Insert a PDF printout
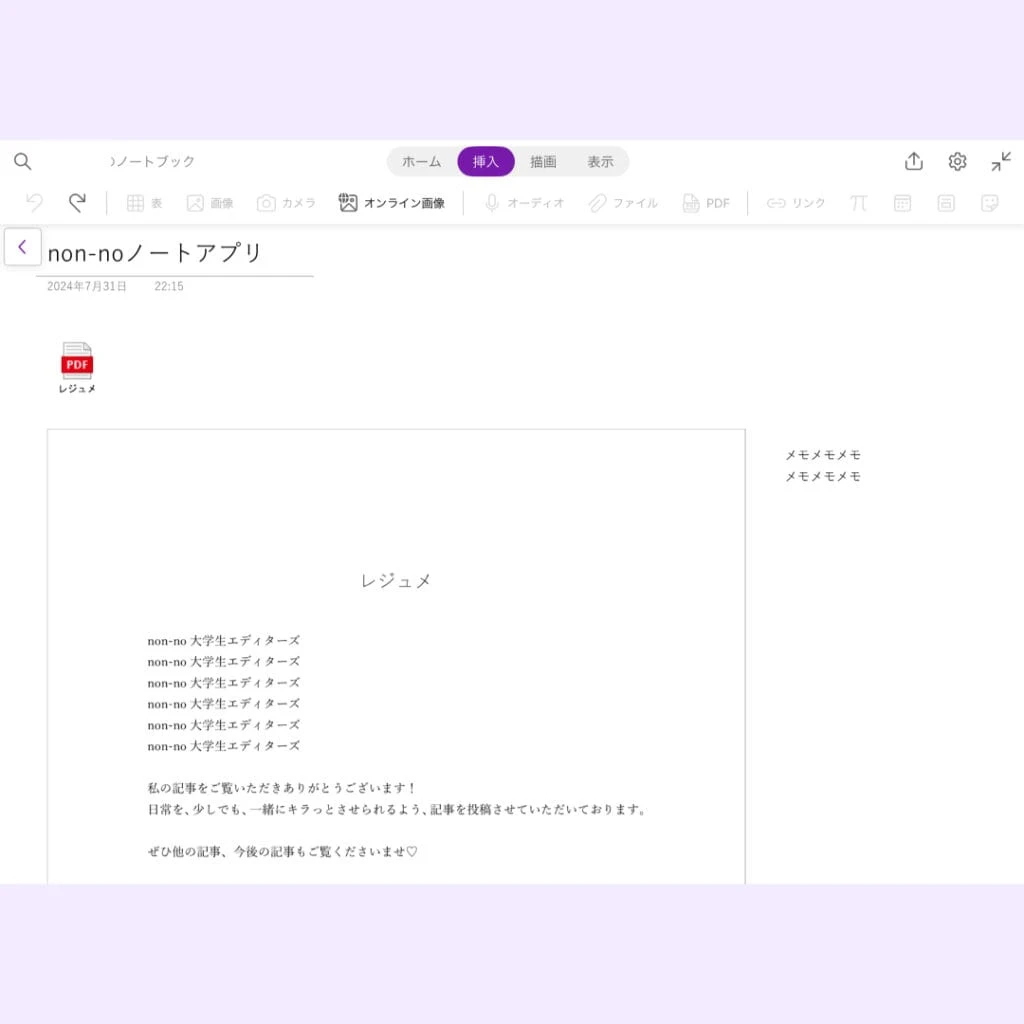 [x=706, y=203]
